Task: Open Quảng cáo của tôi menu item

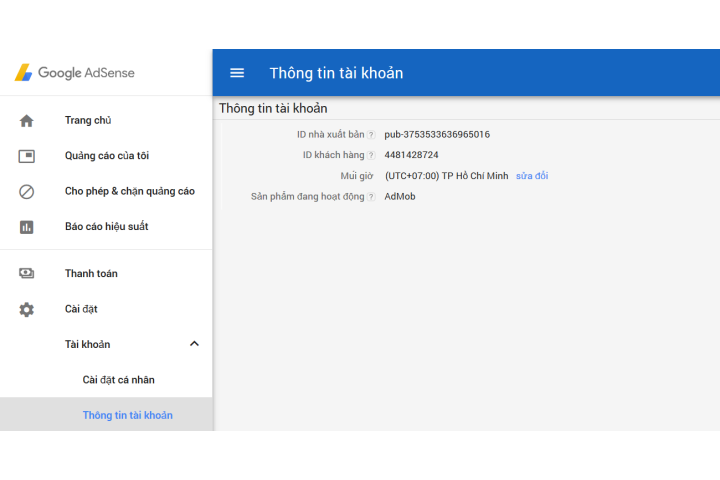Action: coord(106,156)
